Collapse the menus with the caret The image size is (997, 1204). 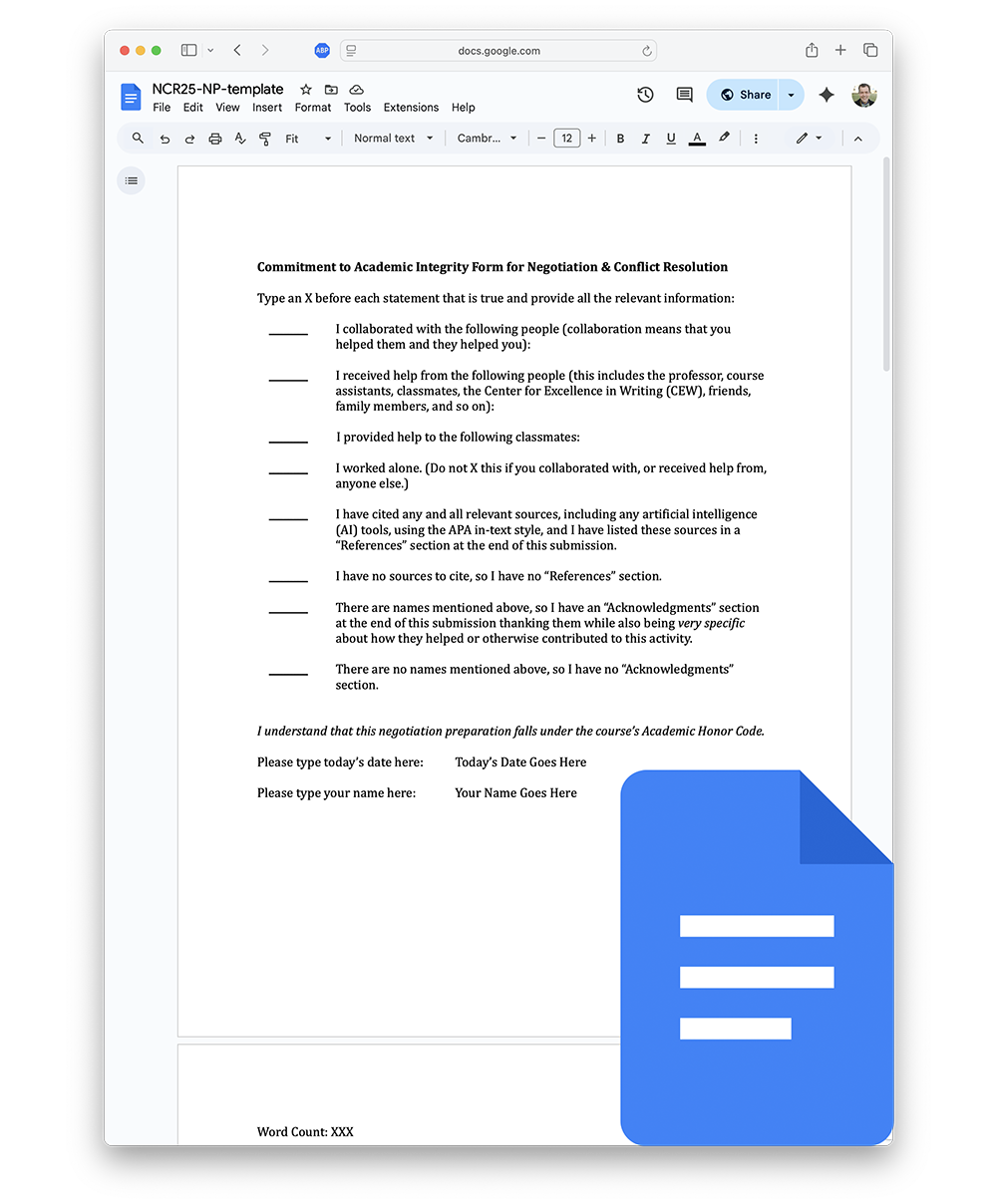coord(858,139)
